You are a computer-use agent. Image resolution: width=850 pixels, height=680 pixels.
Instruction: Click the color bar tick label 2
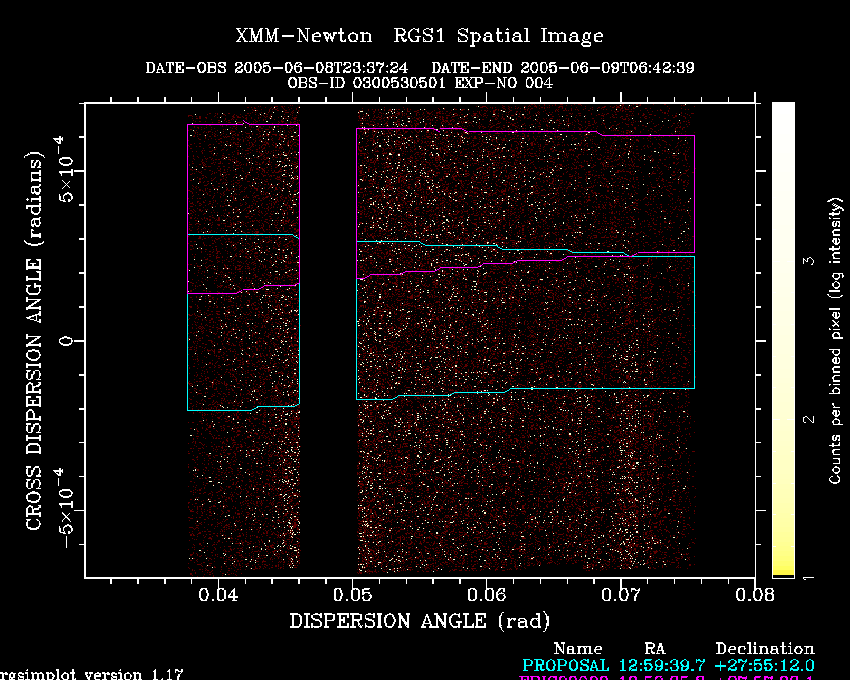coord(809,419)
